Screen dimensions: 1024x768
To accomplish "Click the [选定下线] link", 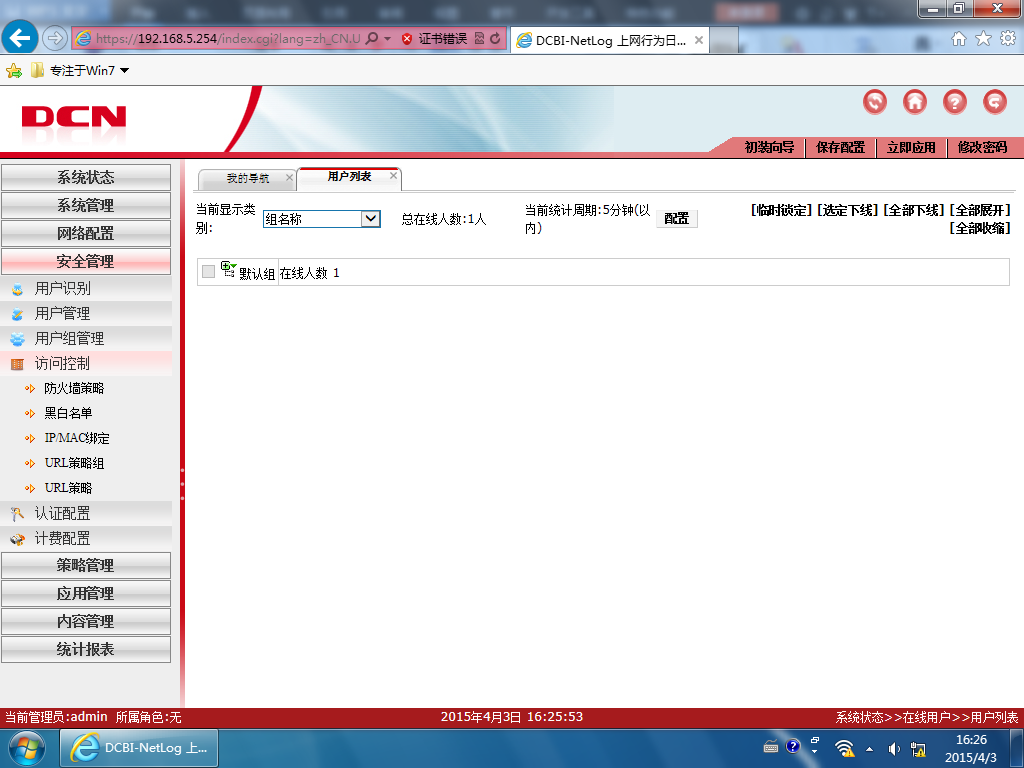I will [848, 210].
